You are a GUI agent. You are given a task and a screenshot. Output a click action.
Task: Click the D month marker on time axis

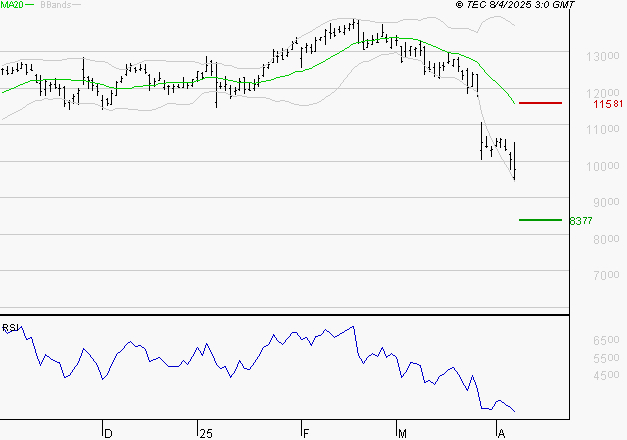108,434
